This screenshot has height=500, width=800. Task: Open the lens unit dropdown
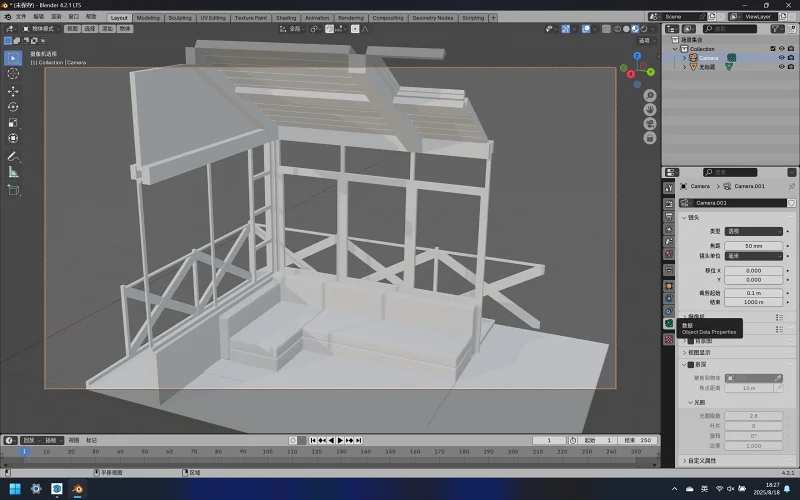[754, 256]
